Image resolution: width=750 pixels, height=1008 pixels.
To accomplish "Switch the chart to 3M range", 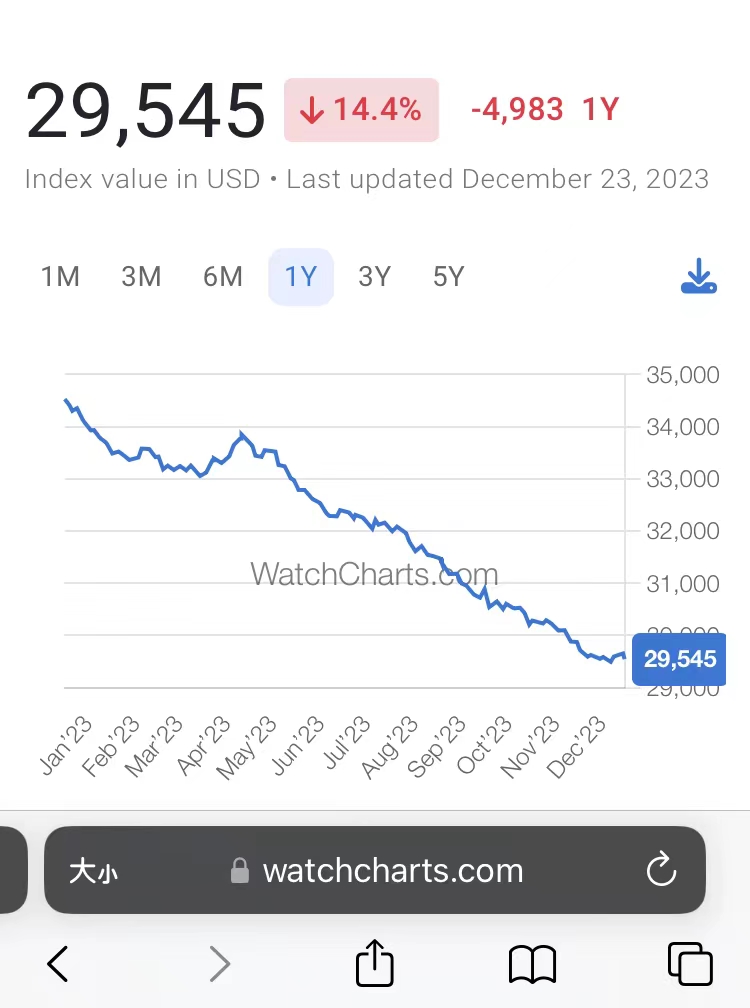I will pyautogui.click(x=141, y=277).
